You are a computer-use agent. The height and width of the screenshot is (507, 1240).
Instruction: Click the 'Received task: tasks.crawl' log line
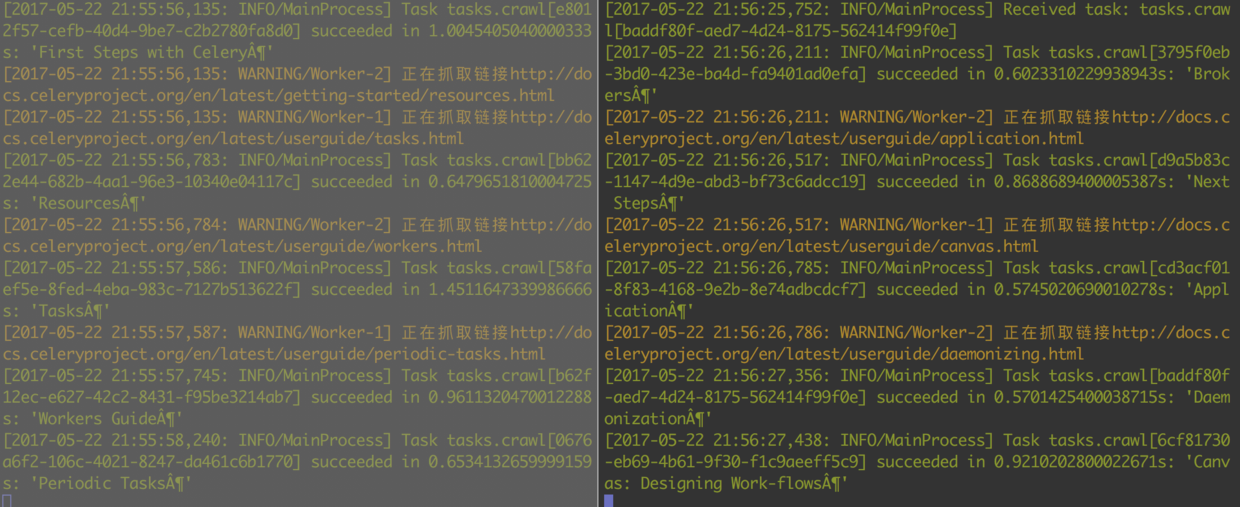pos(917,20)
